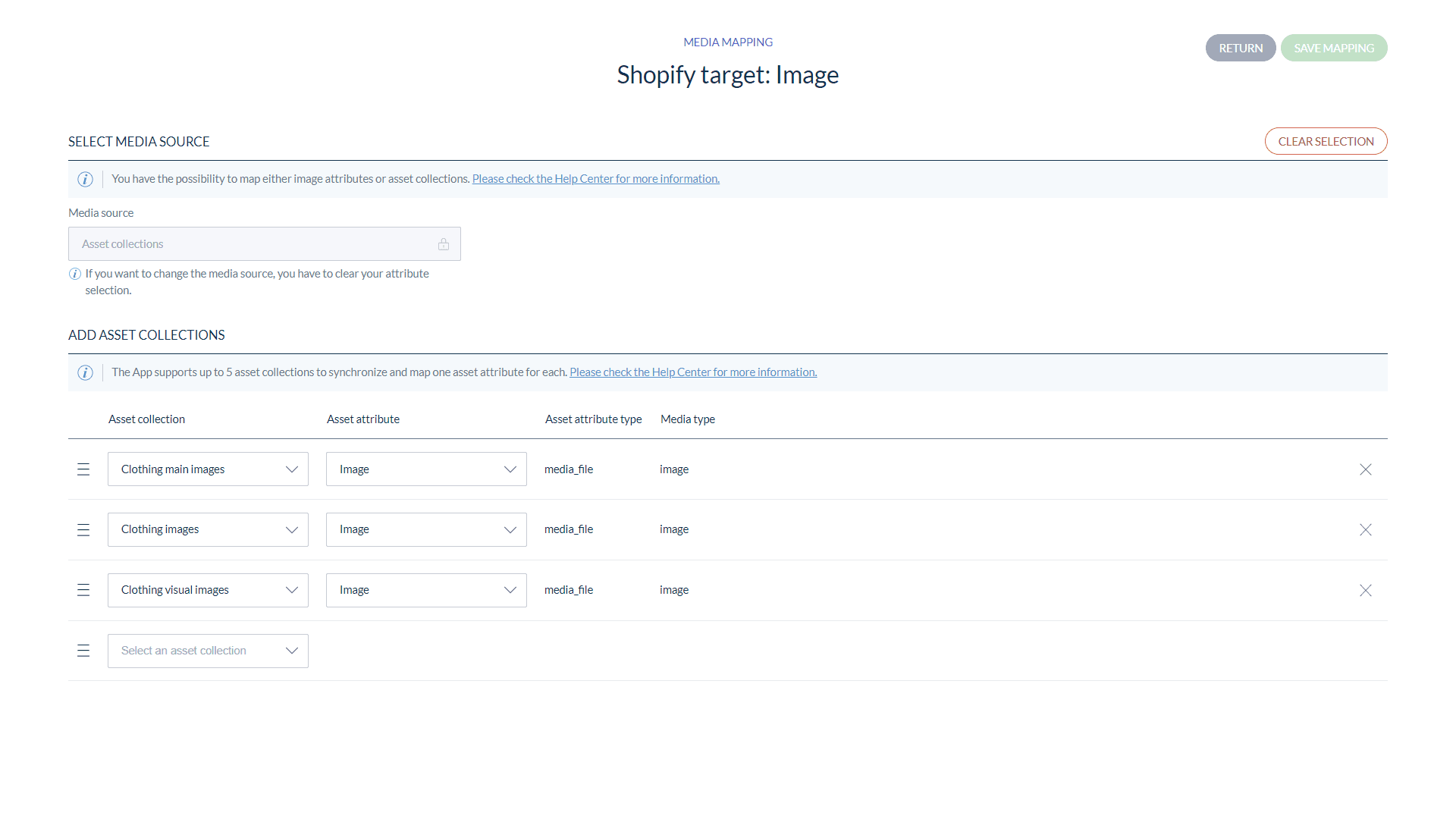The width and height of the screenshot is (1456, 819).
Task: Open Image attribute dropdown for Clothing images
Action: click(426, 530)
